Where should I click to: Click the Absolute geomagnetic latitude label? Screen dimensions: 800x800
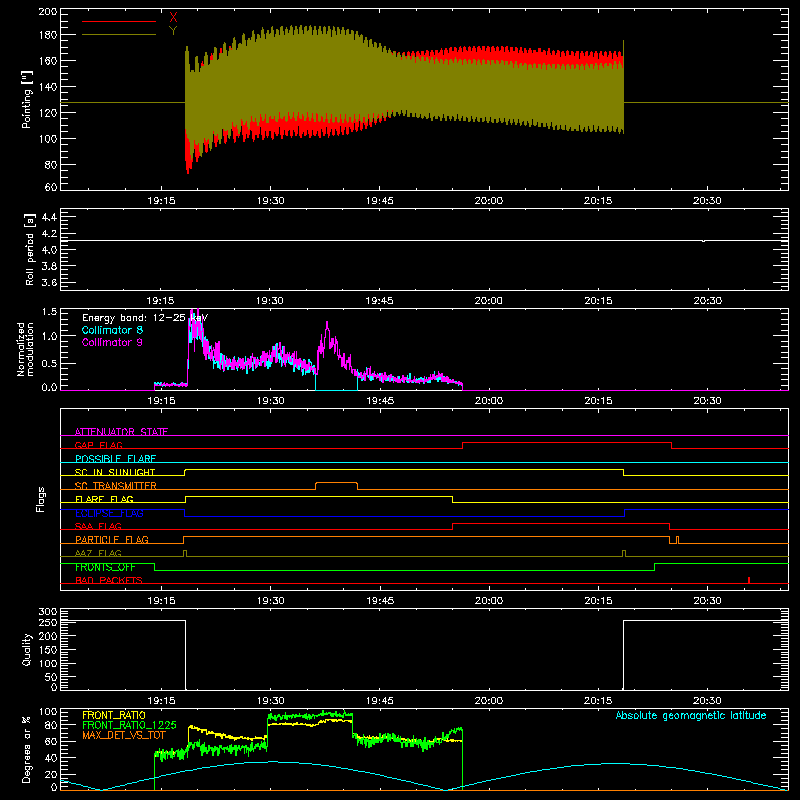tap(691, 715)
